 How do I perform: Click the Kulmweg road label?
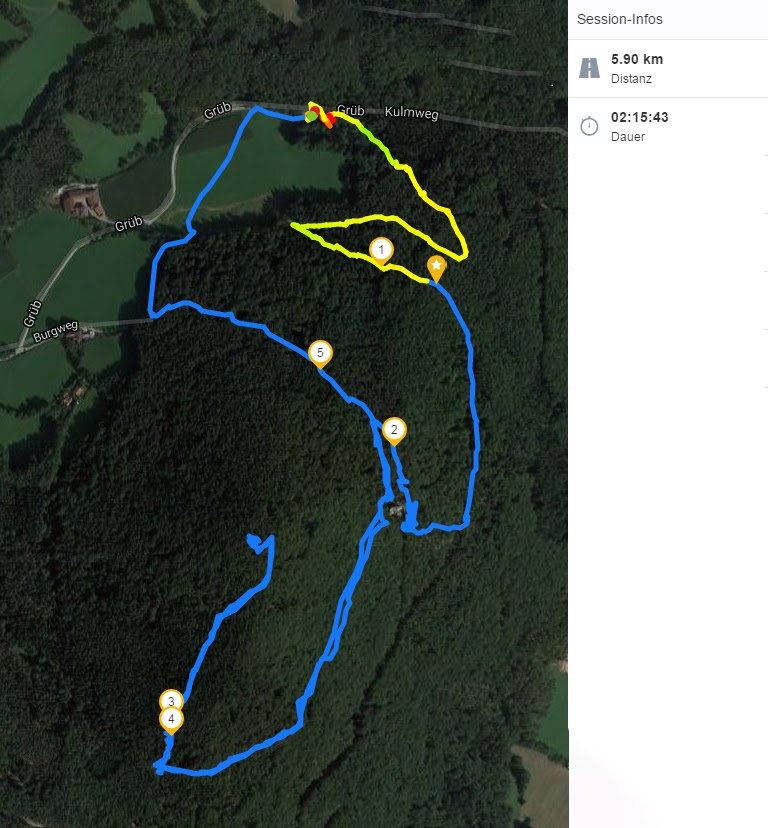[x=411, y=113]
